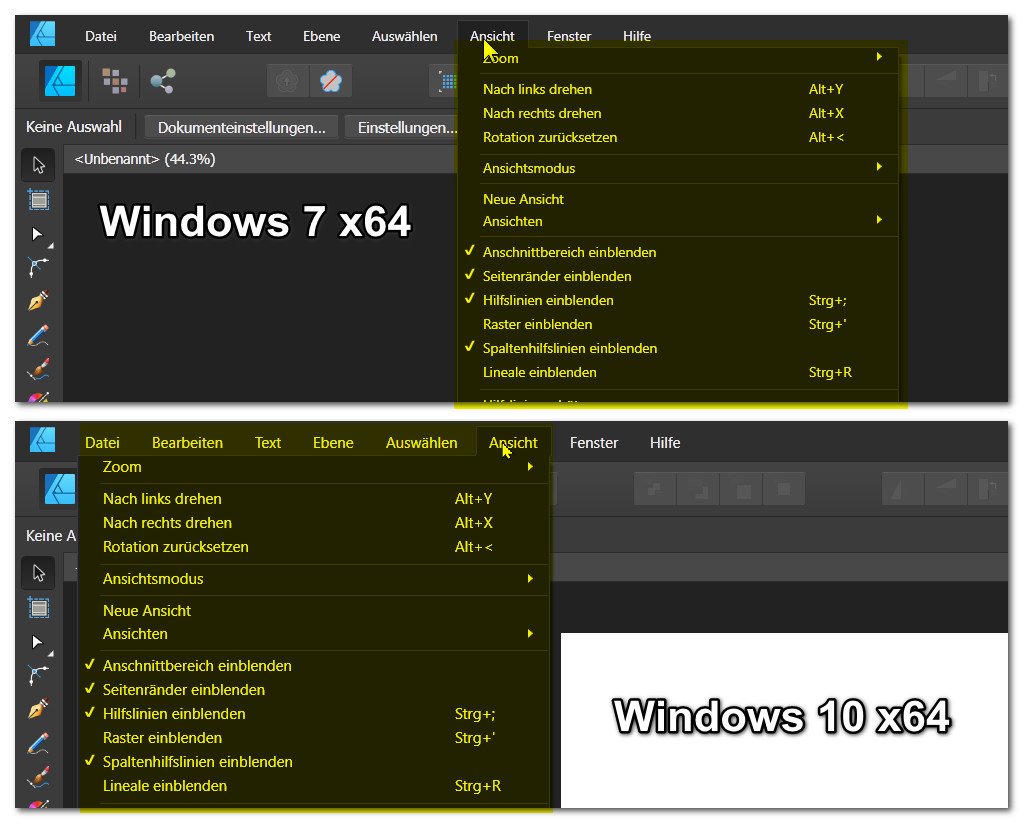Open the Fenster menu in Windows 7 window
The width and height of the screenshot is (1024, 824).
click(569, 37)
